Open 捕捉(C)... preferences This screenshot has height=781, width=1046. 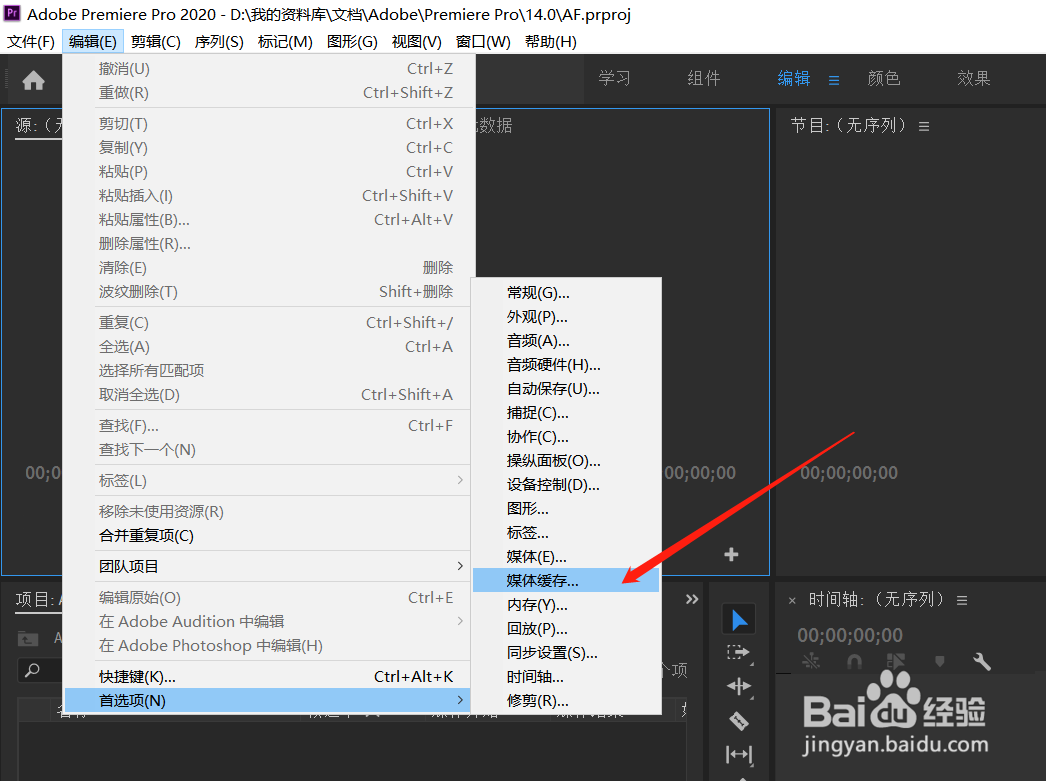coord(566,412)
